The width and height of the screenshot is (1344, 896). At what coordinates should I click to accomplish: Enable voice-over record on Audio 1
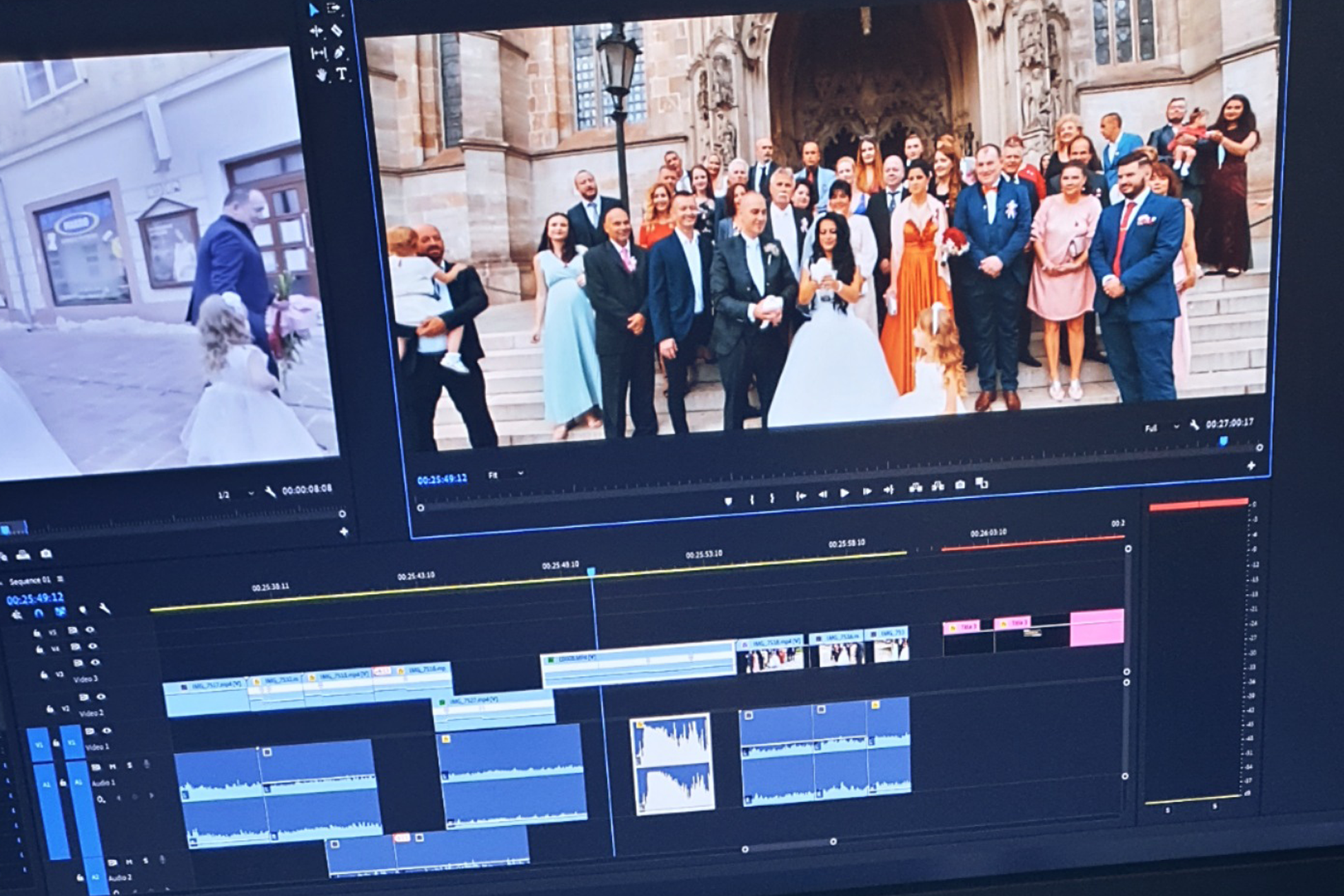[x=148, y=764]
